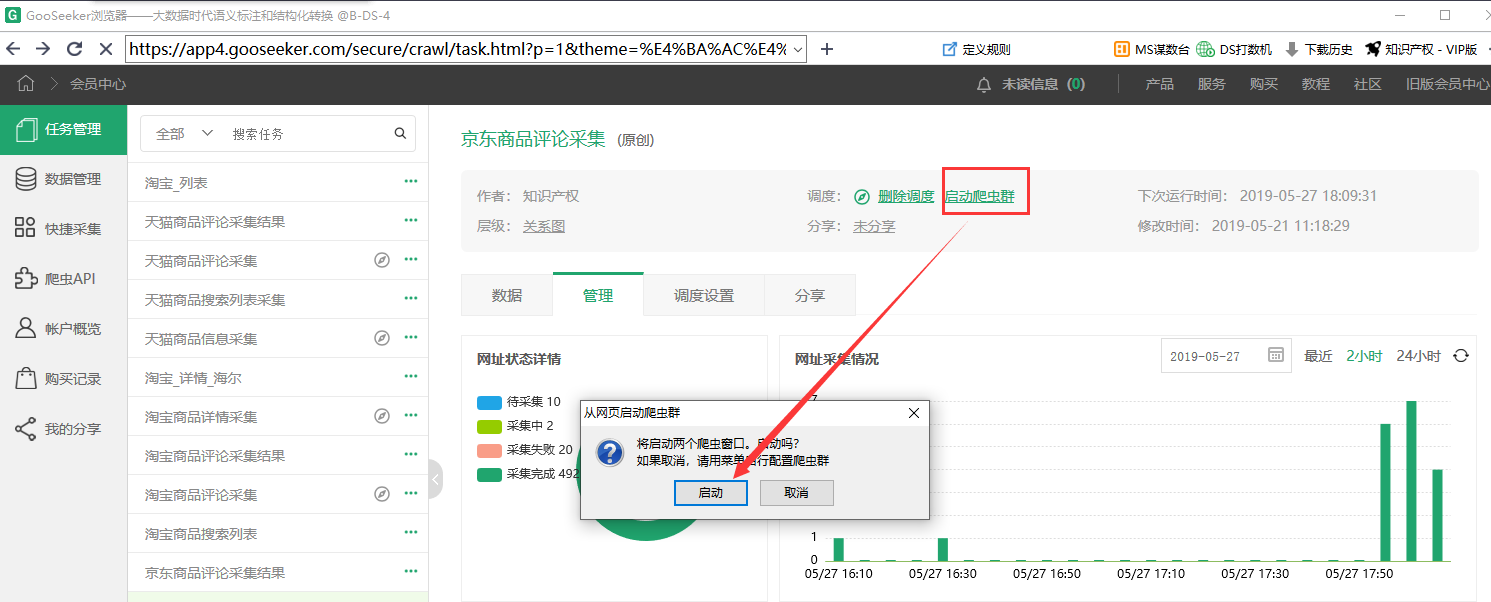Screen dimensions: 1491x602
Task: Open the 任务管理 sidebar section
Action: [64, 129]
